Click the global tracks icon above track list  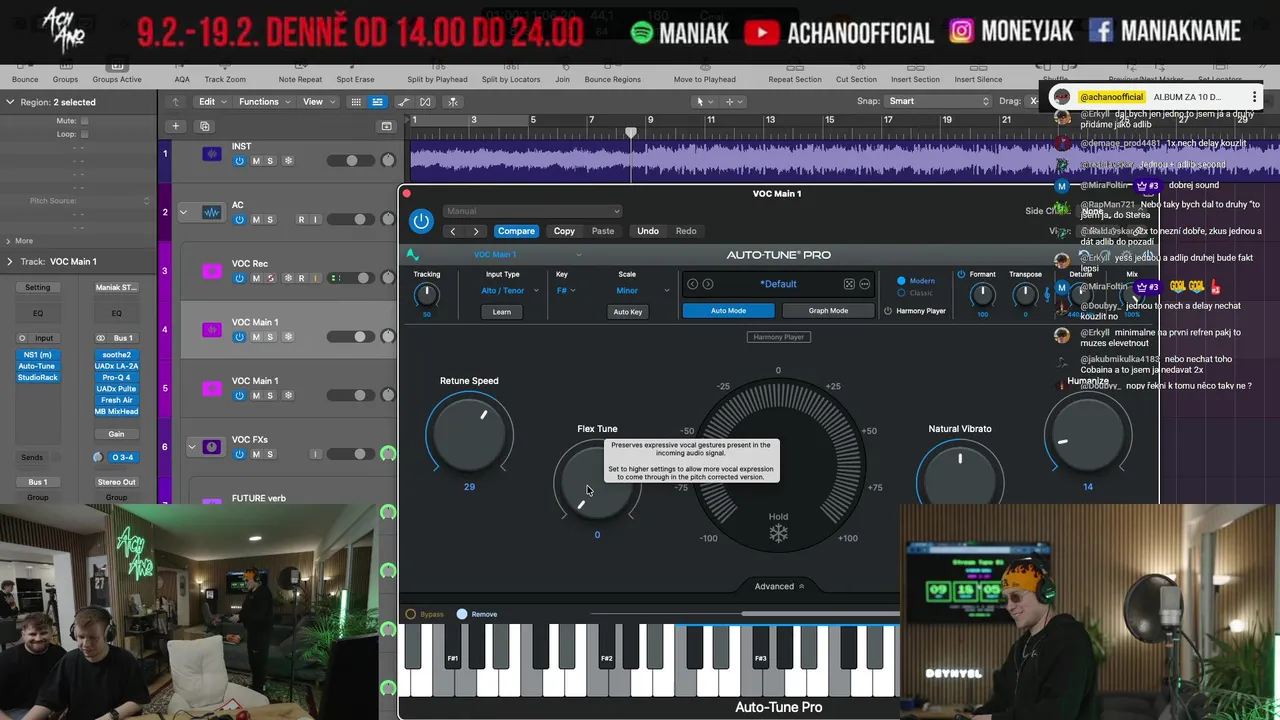pyautogui.click(x=386, y=126)
